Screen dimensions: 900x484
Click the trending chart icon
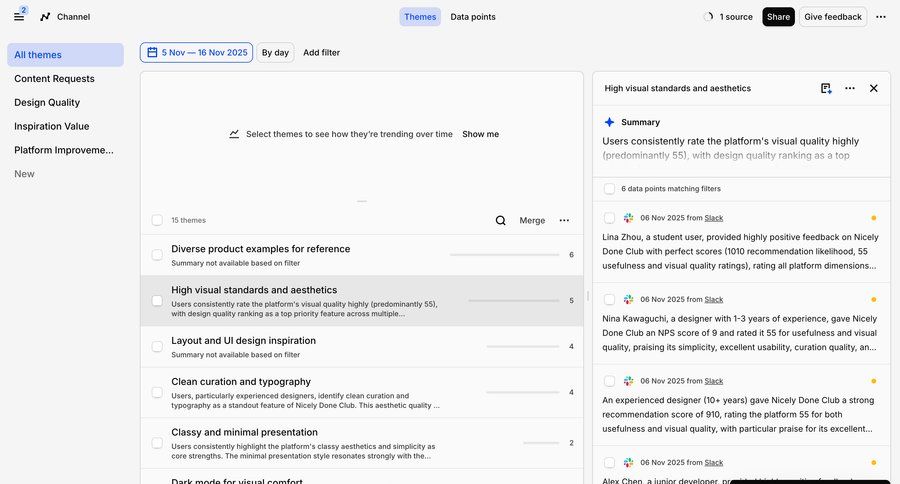234,134
